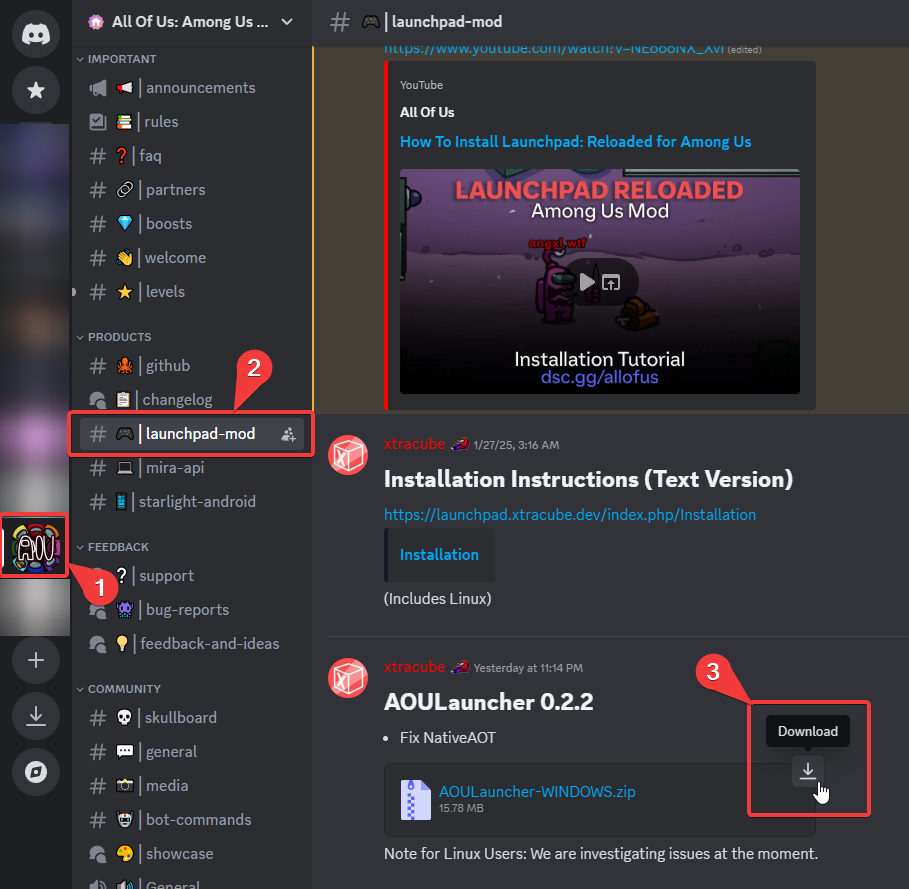
Task: Collapse the FEEDBACK category
Action: pyautogui.click(x=113, y=547)
